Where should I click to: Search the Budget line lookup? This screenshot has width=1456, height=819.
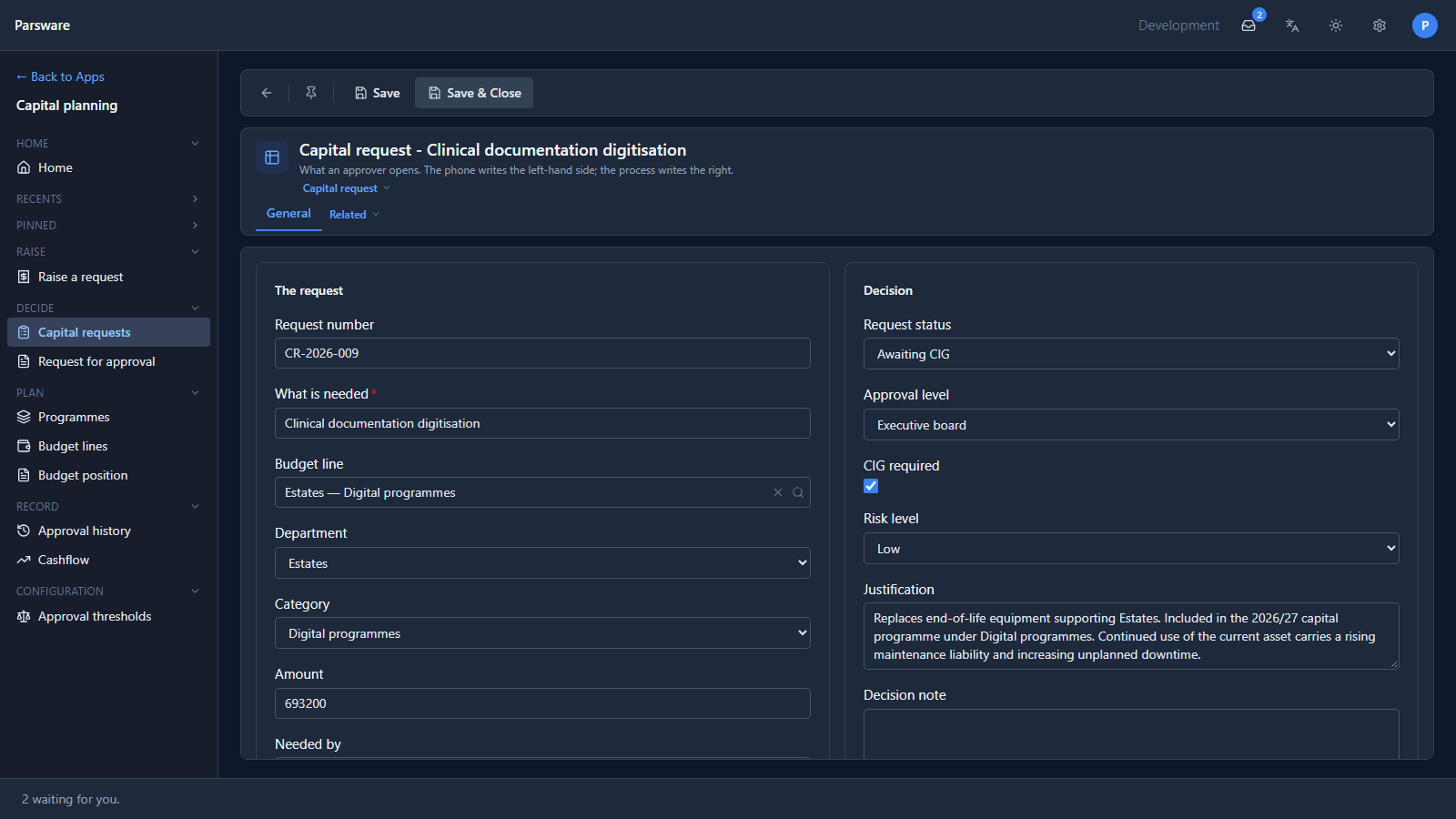798,492
